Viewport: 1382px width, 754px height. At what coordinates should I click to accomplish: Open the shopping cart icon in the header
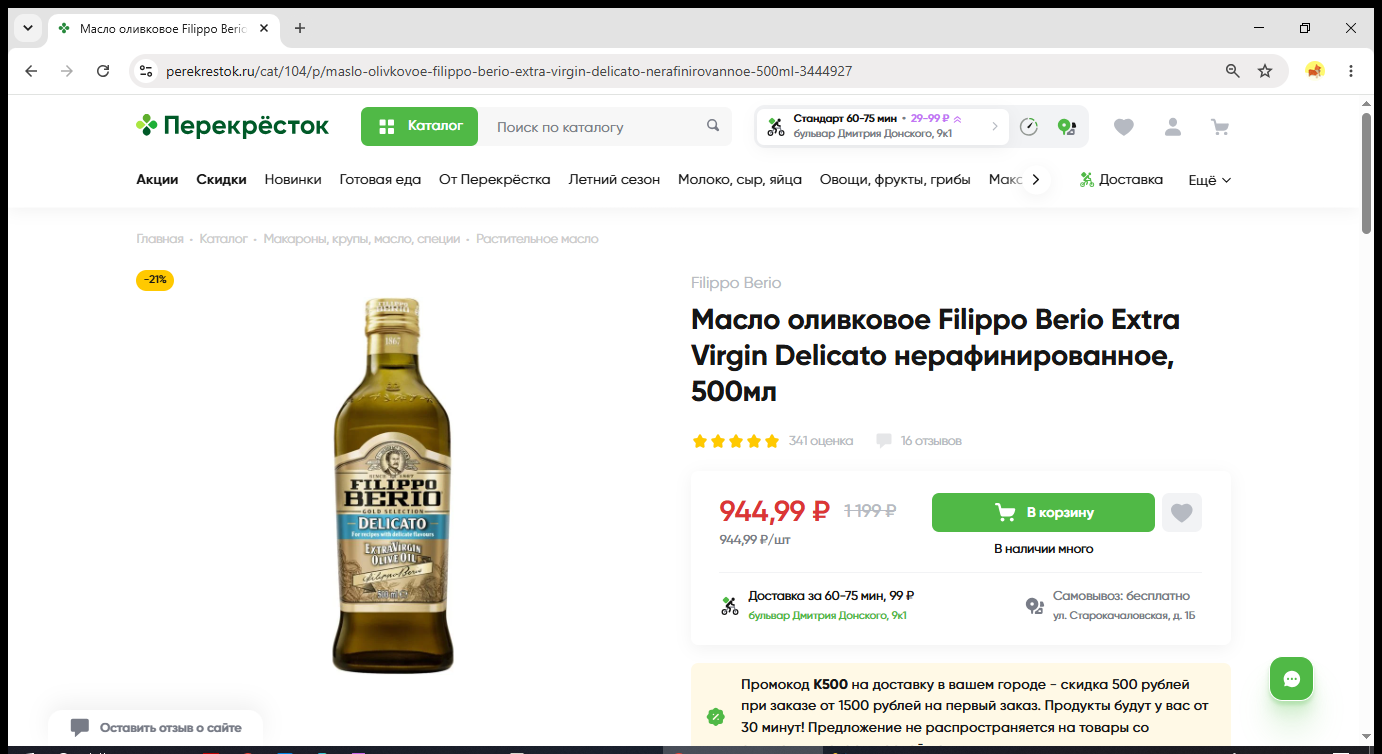1220,127
